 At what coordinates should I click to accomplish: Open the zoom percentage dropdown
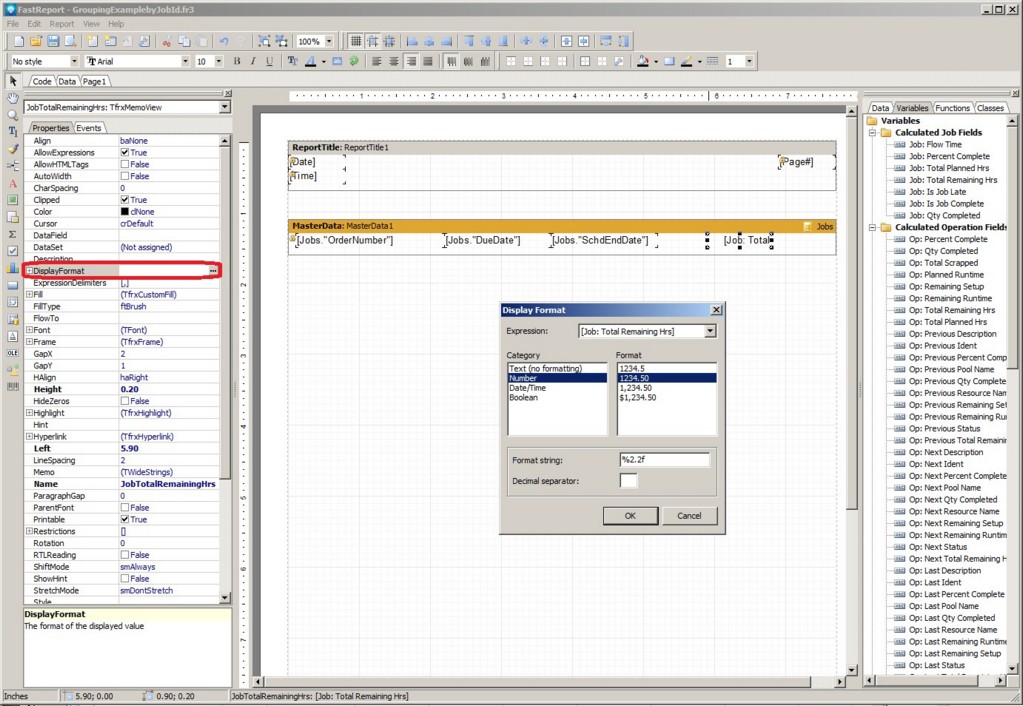pos(329,42)
